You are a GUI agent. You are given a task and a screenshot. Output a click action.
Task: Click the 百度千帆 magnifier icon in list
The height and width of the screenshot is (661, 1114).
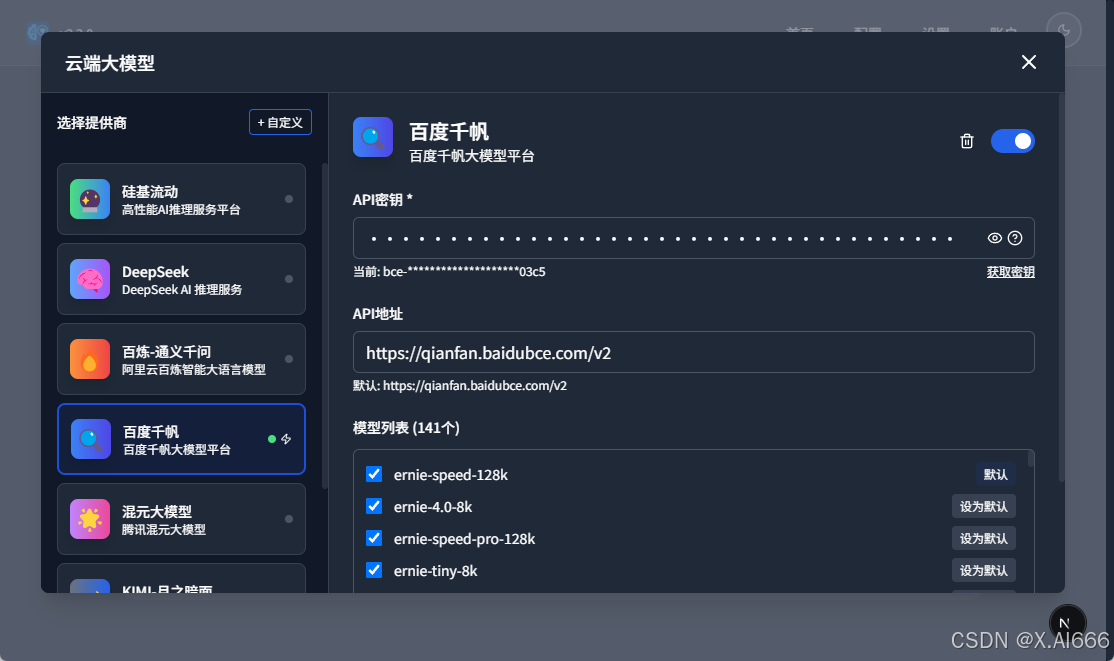click(91, 439)
